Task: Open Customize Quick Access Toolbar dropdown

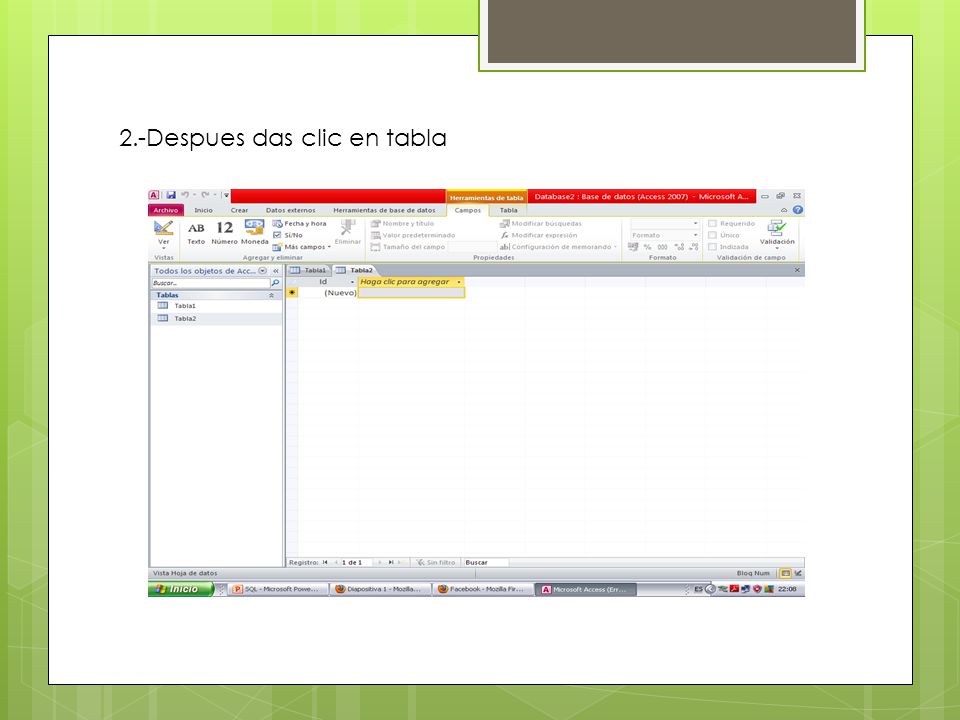Action: click(x=226, y=195)
